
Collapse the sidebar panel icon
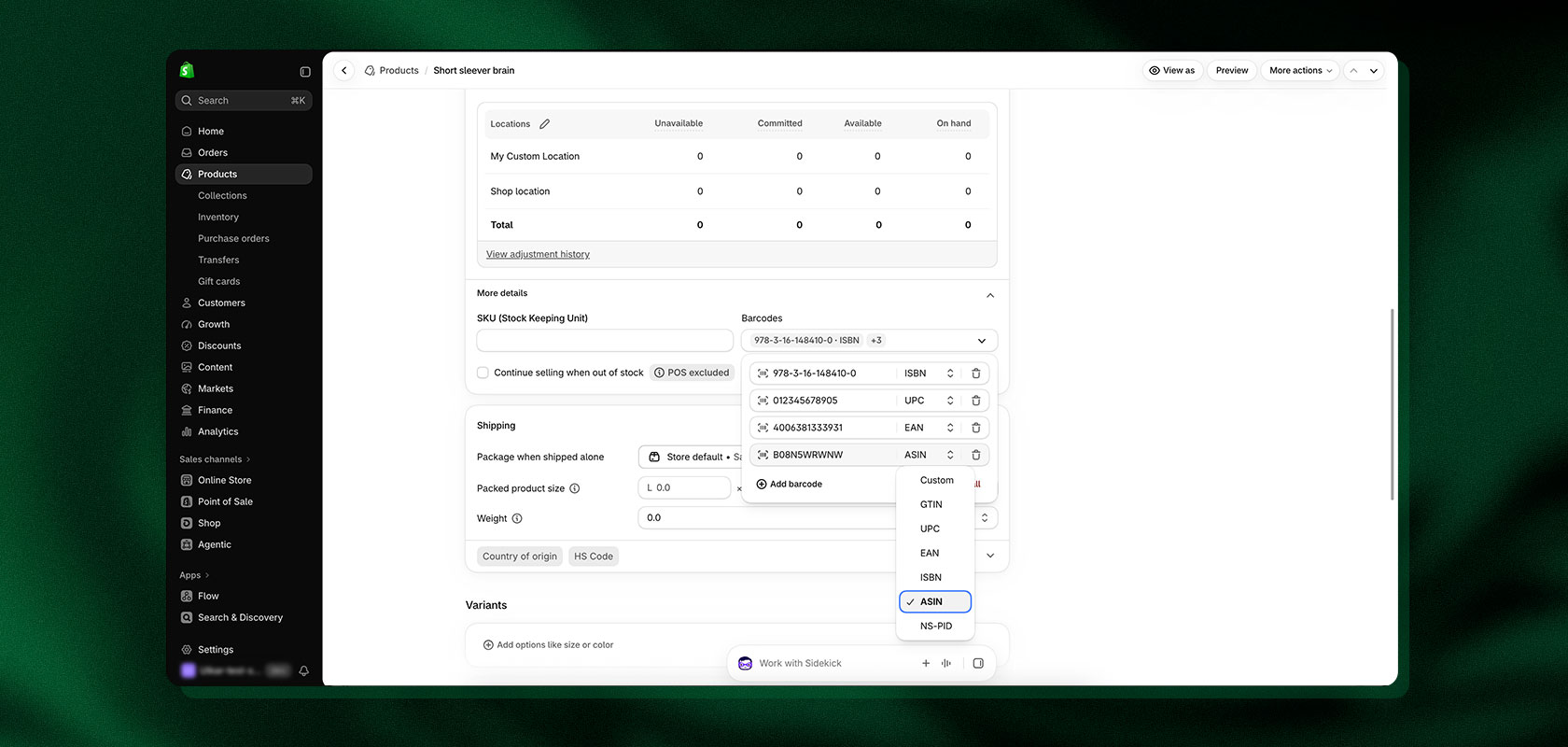pyautogui.click(x=305, y=72)
